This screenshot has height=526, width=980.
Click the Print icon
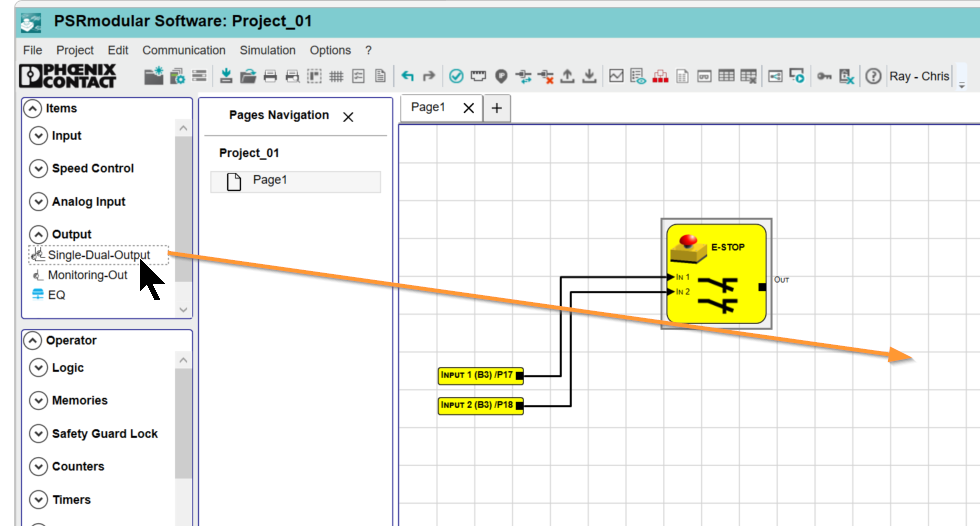point(270,76)
